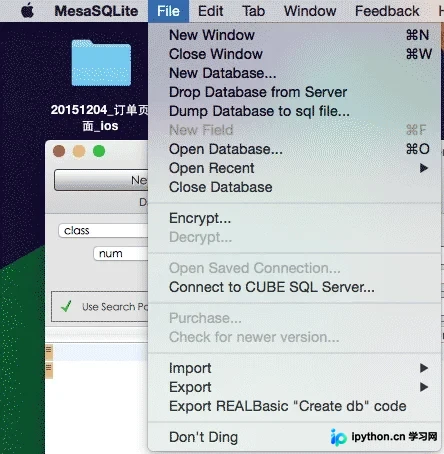Click the red close window button
The image size is (444, 454).
pyautogui.click(x=59, y=151)
